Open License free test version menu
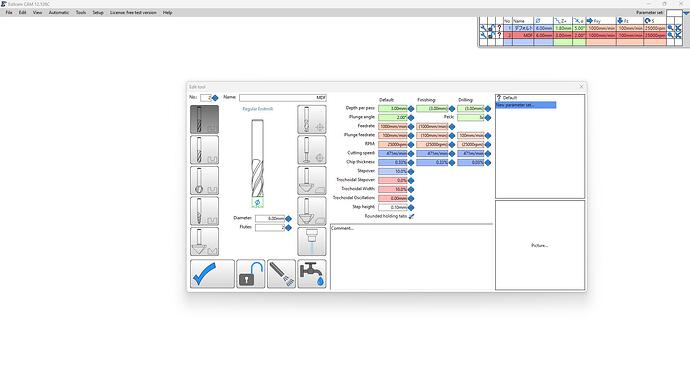Image resolution: width=690 pixels, height=370 pixels. tap(133, 13)
